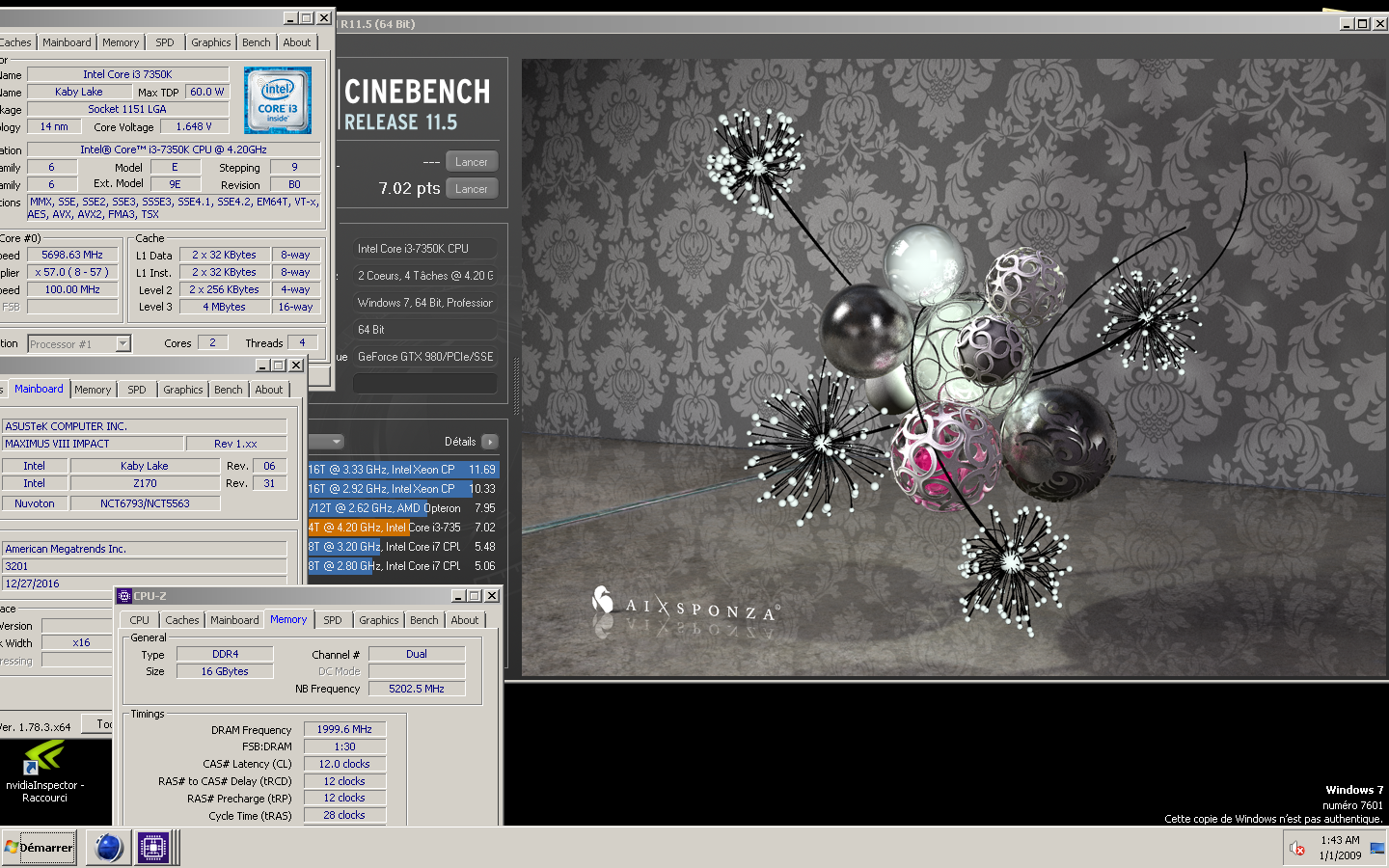Switch to Graphics tab in the top CPU-Z window
1389x868 pixels.
210,42
